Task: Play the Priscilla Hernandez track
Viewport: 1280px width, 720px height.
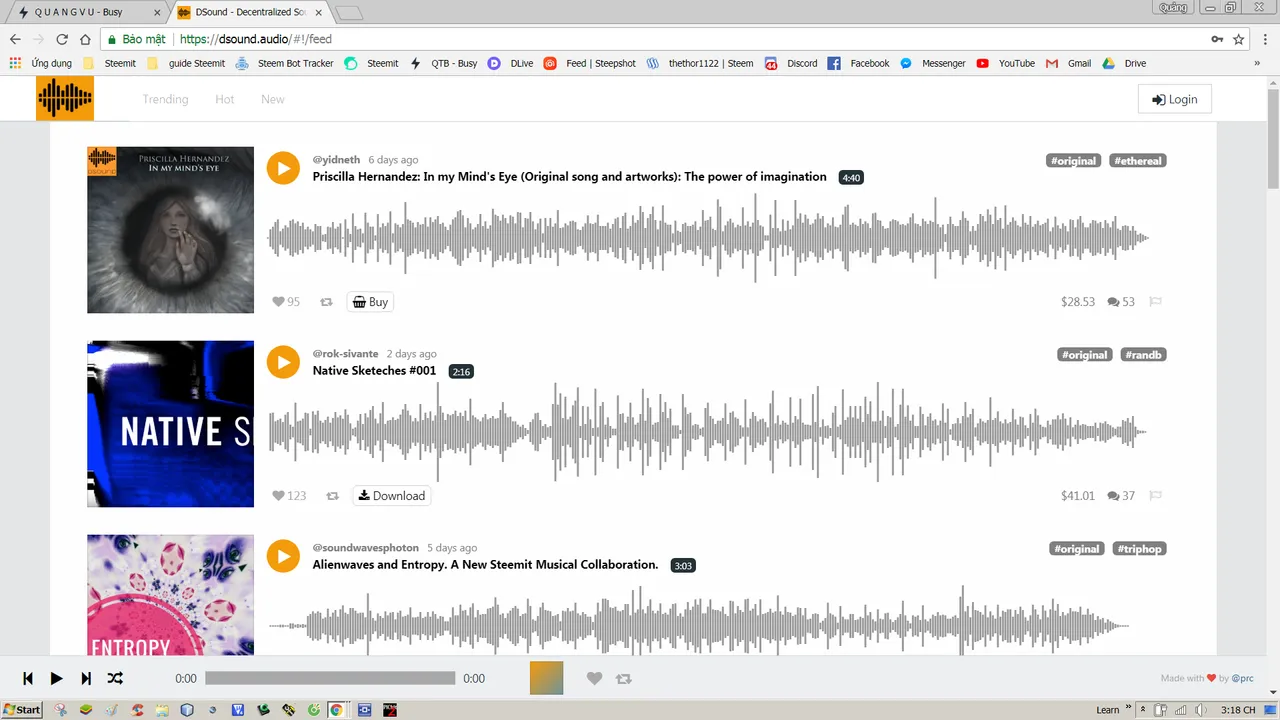Action: [283, 168]
